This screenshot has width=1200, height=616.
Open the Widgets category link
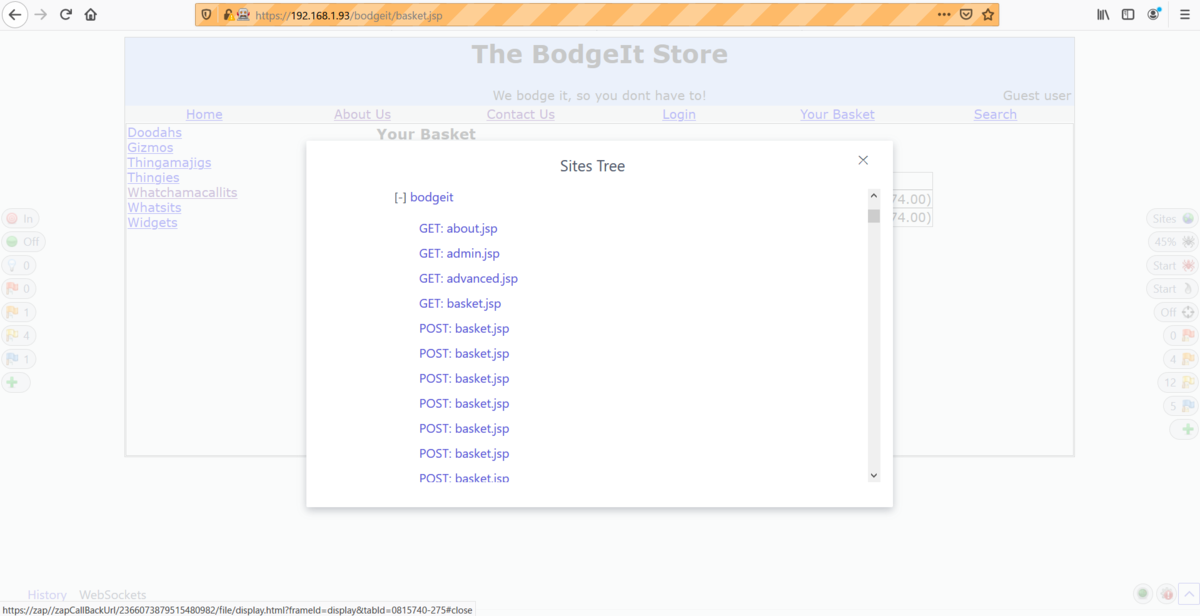(152, 223)
